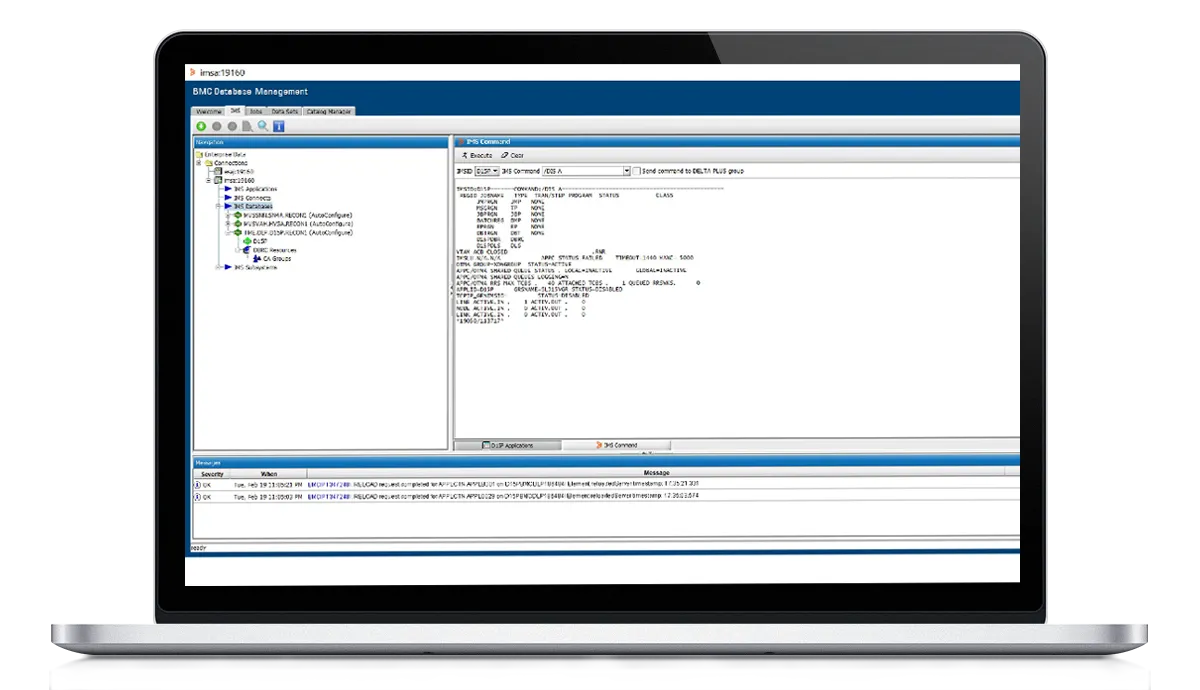
Task: Click the IMS Applications blue arrow icon
Action: (x=228, y=189)
